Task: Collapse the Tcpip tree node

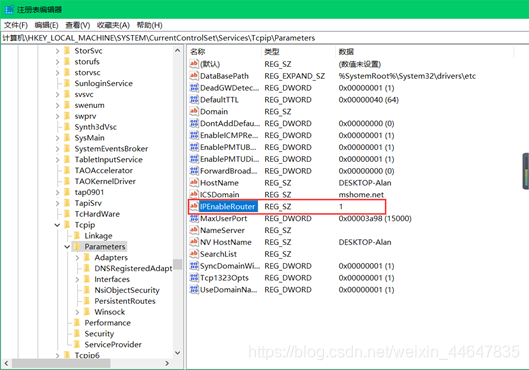Action: coord(57,225)
